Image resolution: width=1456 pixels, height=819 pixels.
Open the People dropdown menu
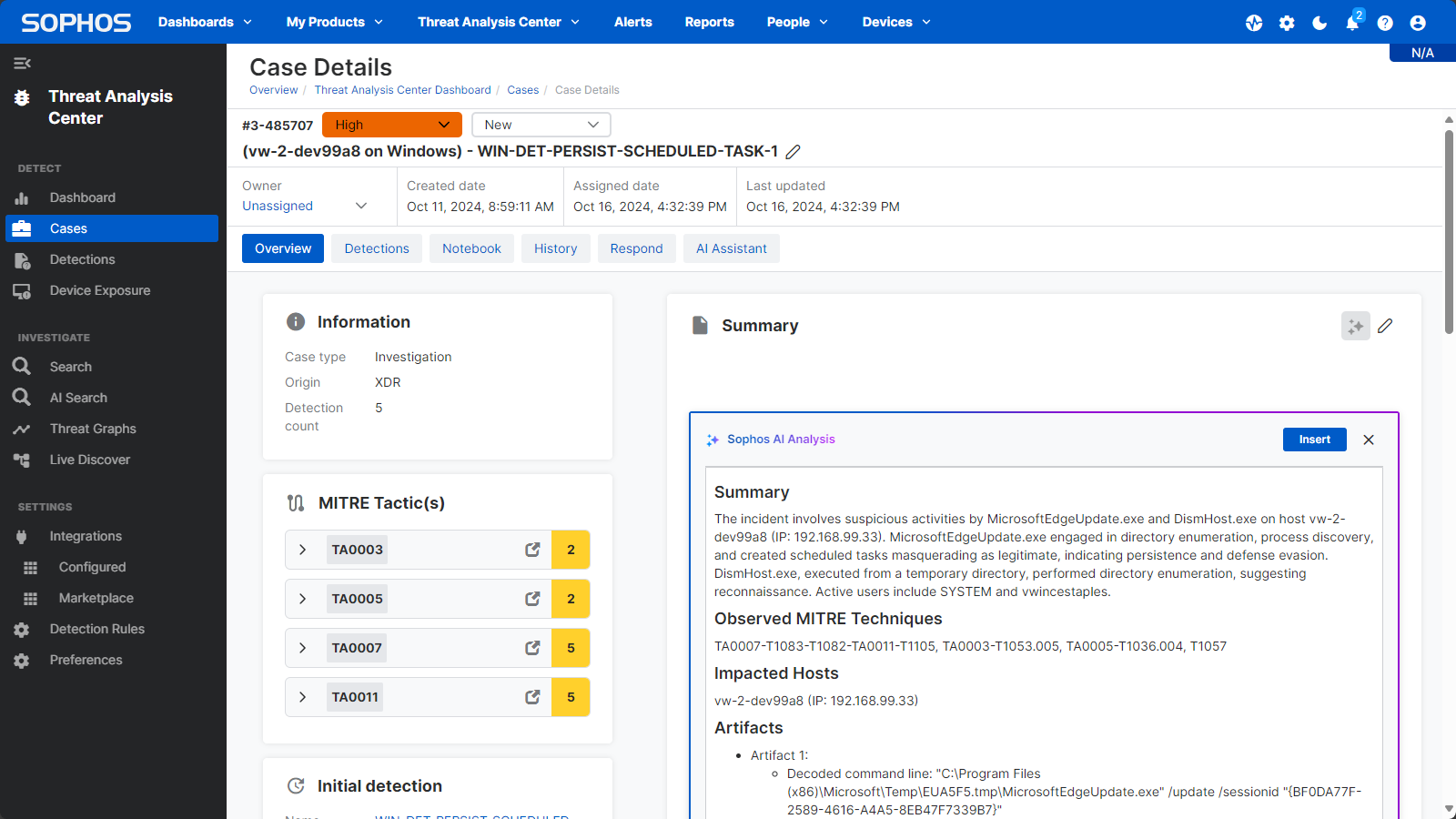click(x=797, y=22)
